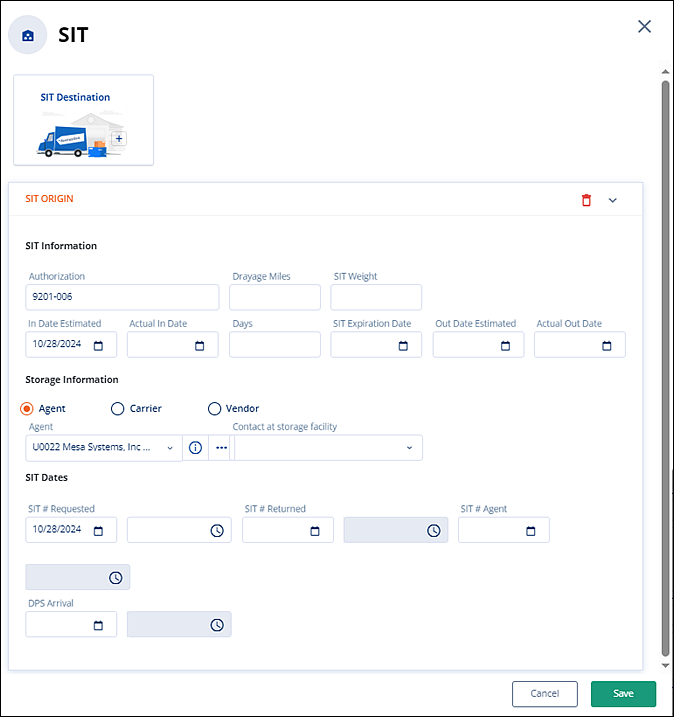This screenshot has width=674, height=717.
Task: Open the Agent dropdown list
Action: pyautogui.click(x=170, y=448)
